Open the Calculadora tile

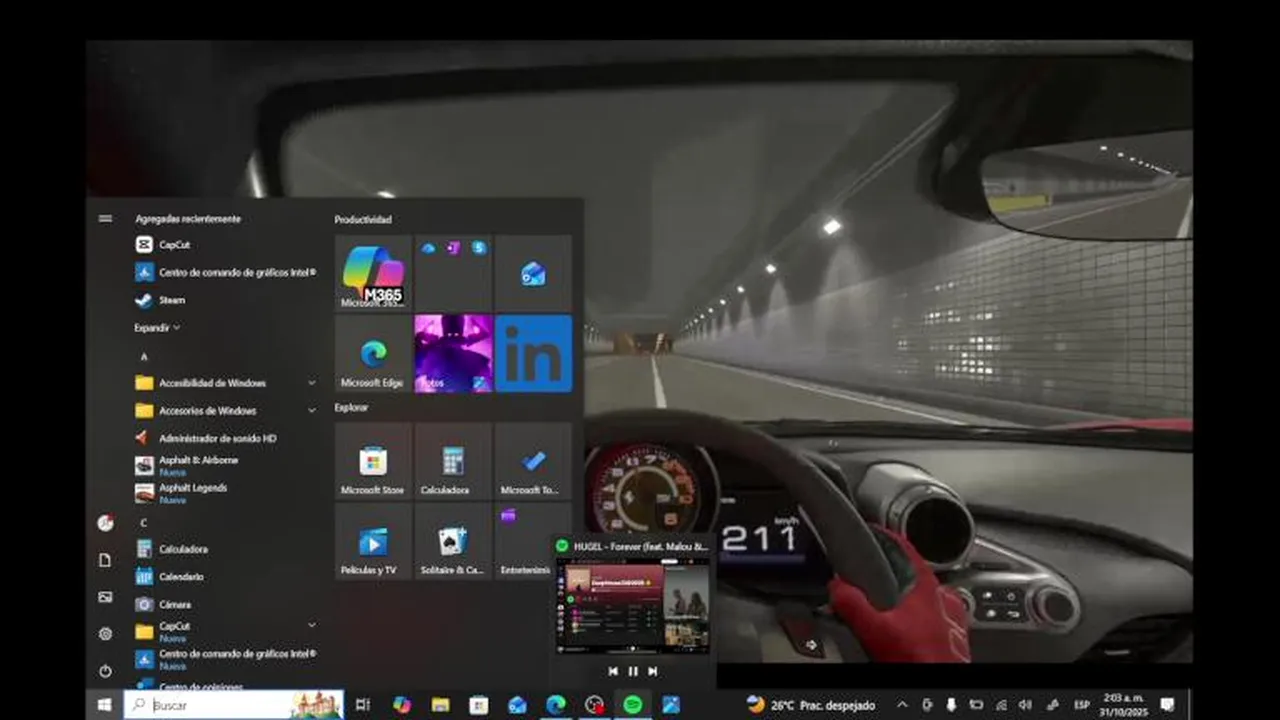453,461
